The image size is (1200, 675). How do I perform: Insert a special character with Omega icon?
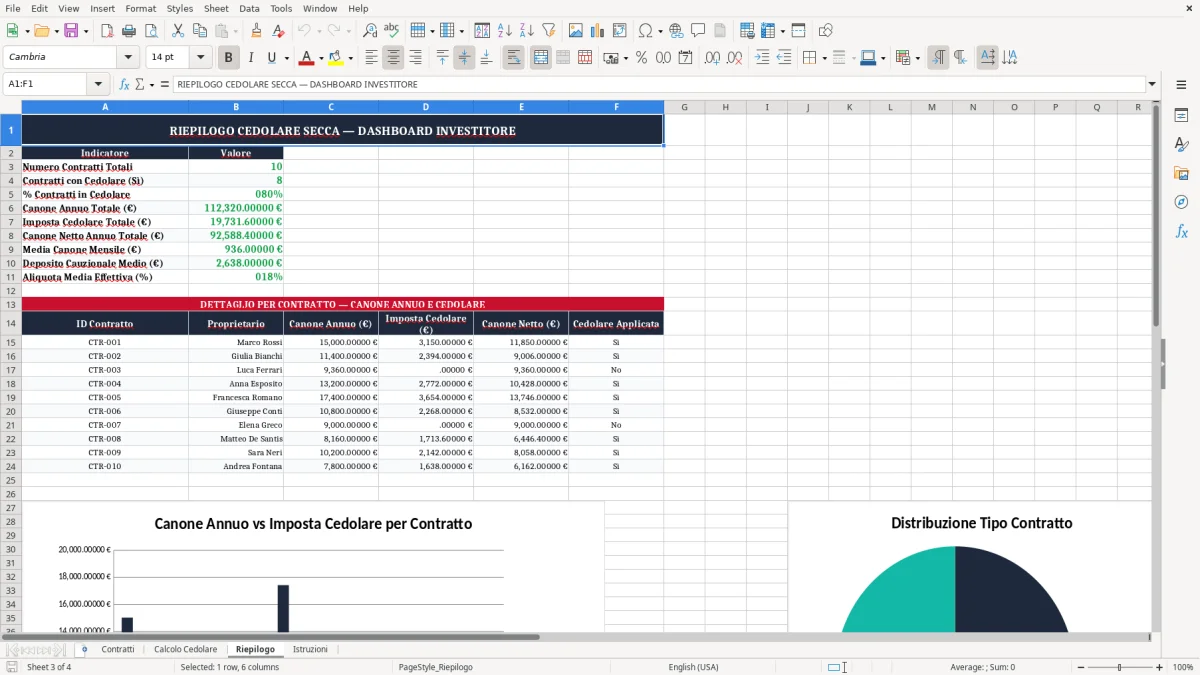coord(645,31)
